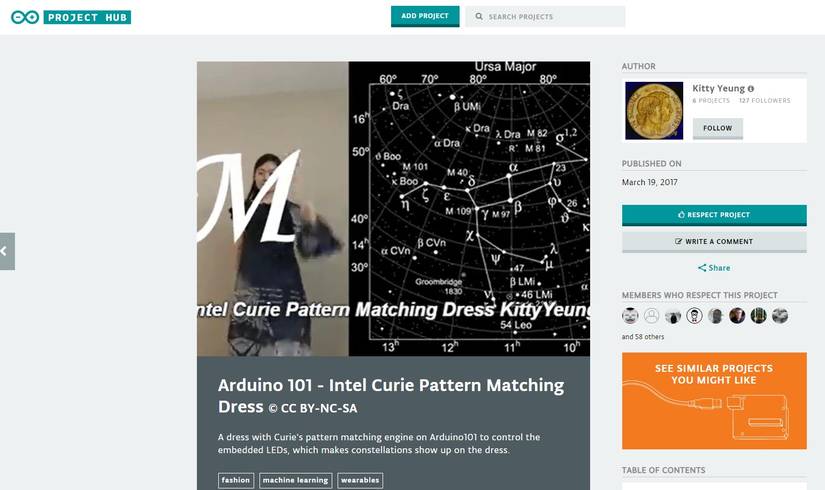This screenshot has width=825, height=490.
Task: Click the March 19, 2017 date
Action: [650, 182]
